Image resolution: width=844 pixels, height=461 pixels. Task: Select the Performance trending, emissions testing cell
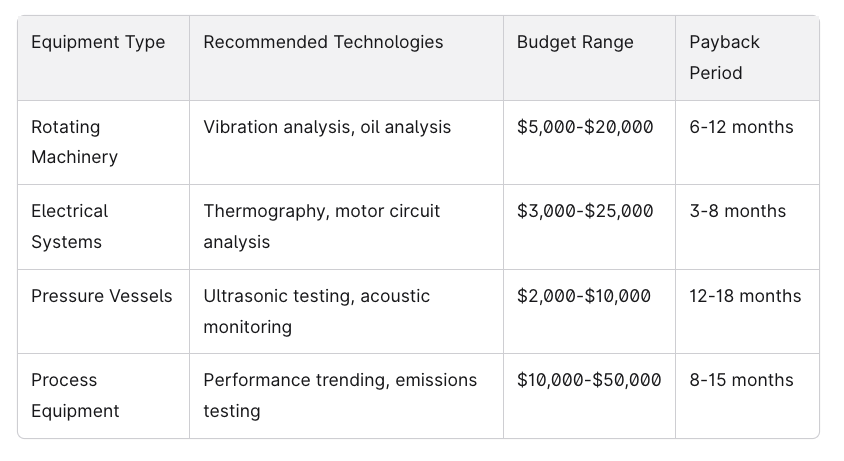(346, 396)
